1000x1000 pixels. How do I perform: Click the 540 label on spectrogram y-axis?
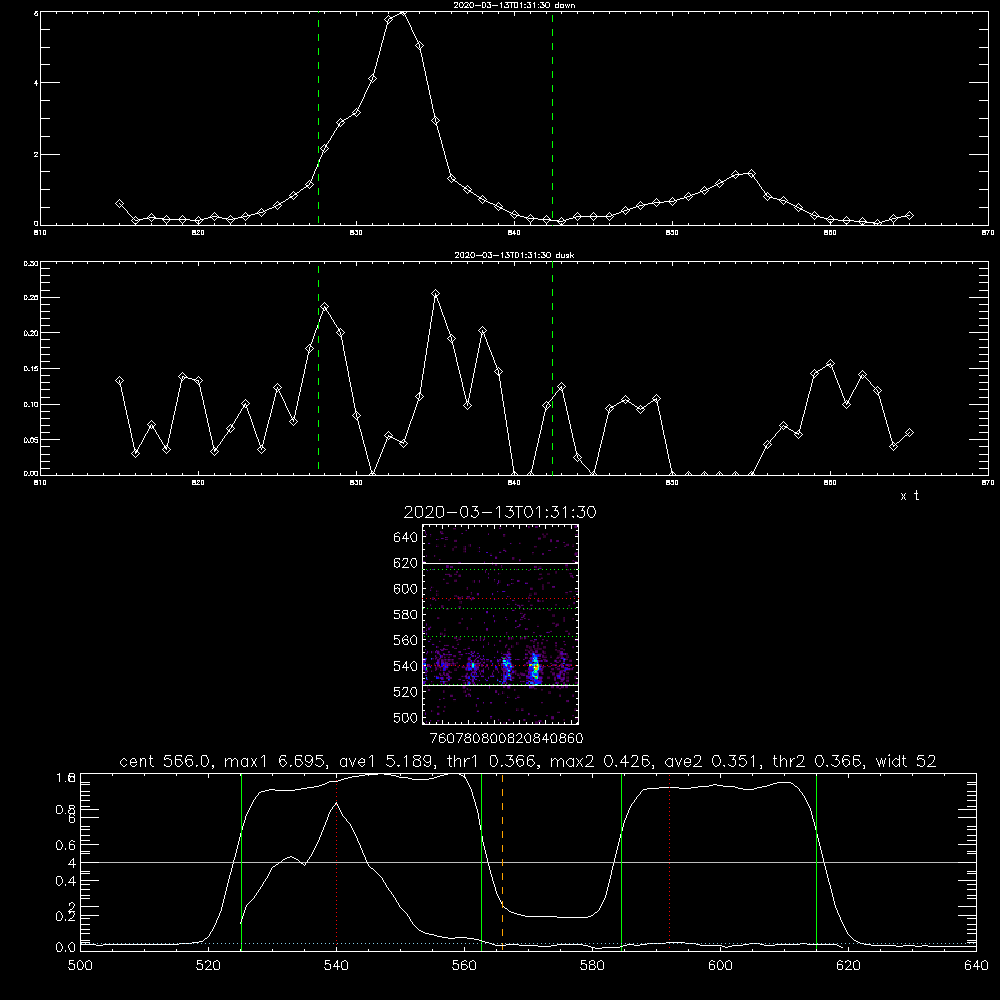406,666
